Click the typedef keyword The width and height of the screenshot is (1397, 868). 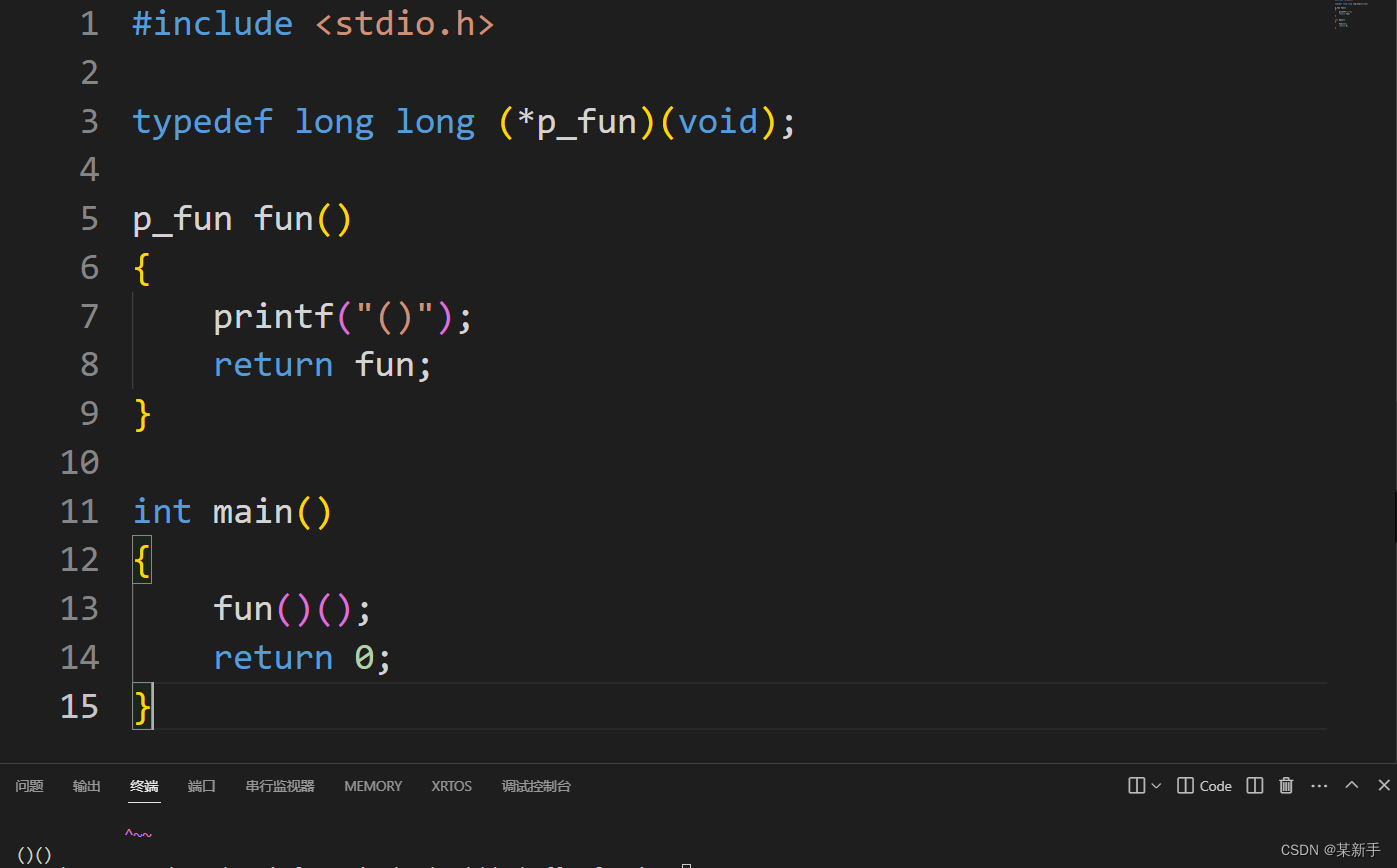click(203, 122)
